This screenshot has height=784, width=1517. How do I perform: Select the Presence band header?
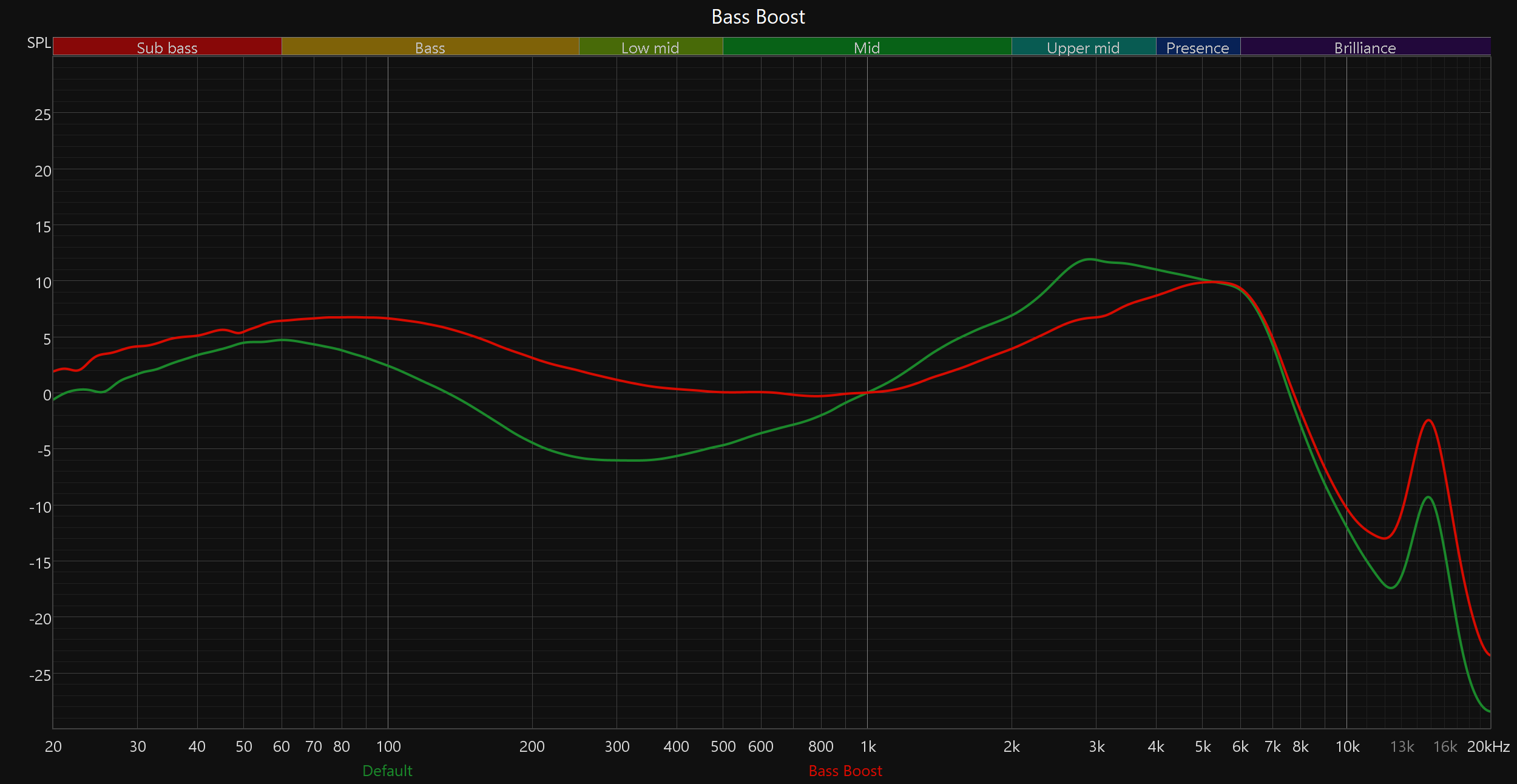coord(1197,47)
